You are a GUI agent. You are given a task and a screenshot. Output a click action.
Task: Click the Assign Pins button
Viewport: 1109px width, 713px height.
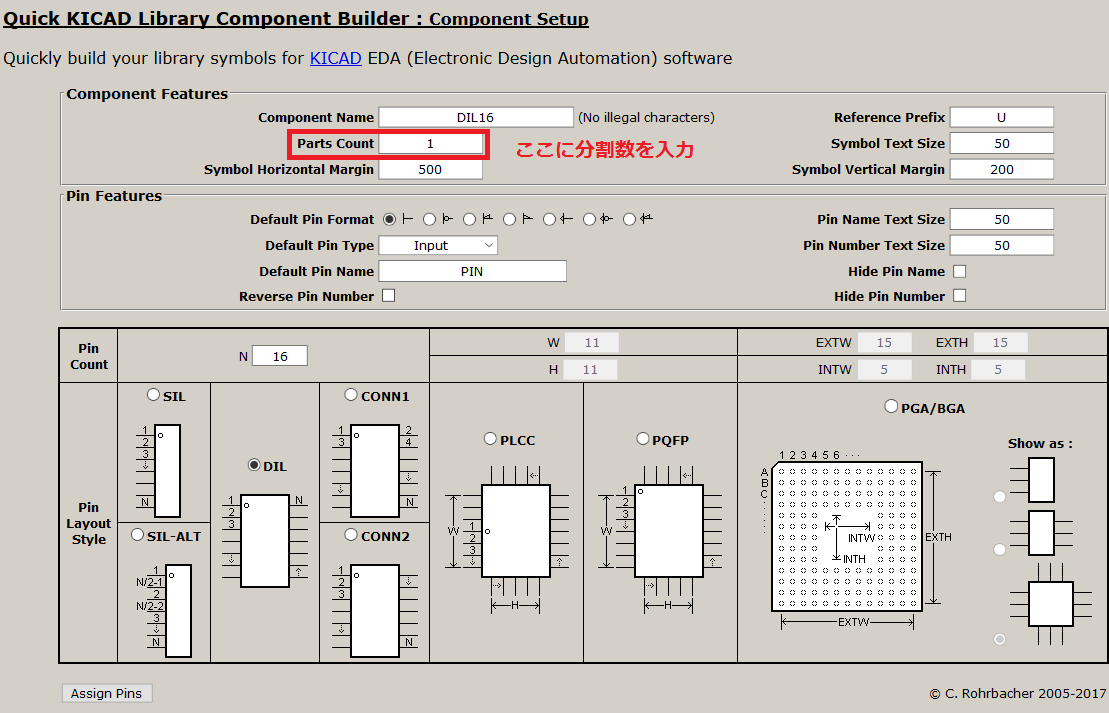(x=107, y=693)
